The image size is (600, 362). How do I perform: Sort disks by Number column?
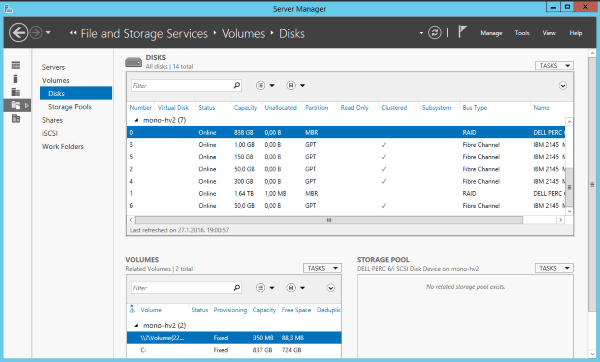pos(140,108)
